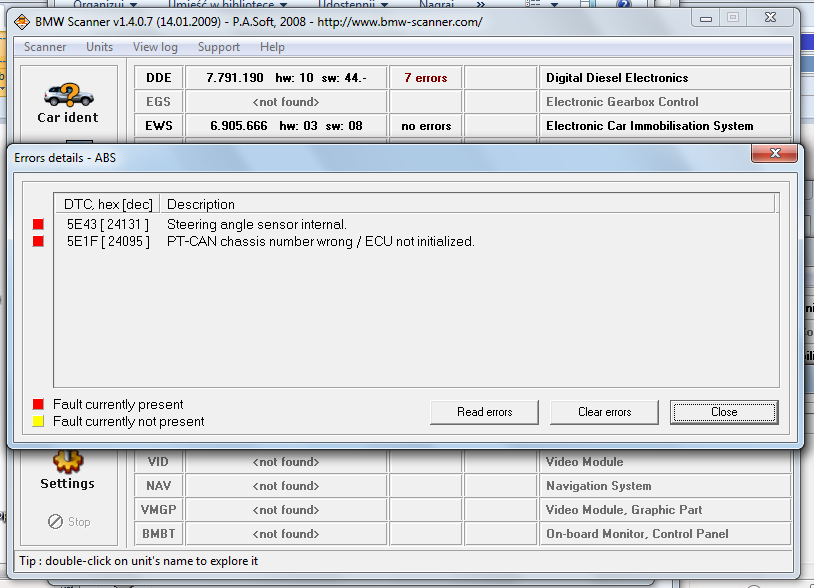The width and height of the screenshot is (814, 588).
Task: Close the Errors details - ABS dialog
Action: (775, 154)
